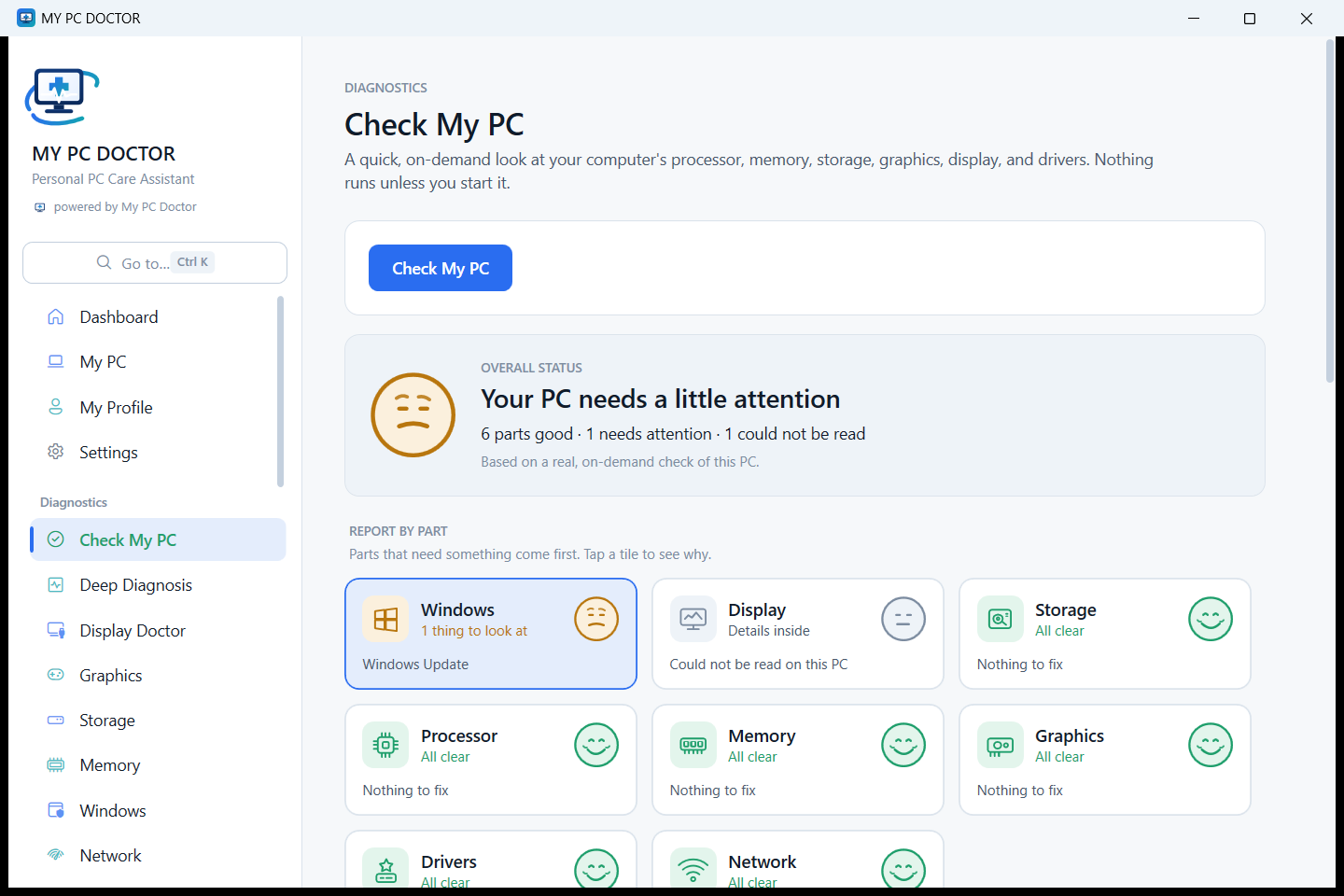The height and width of the screenshot is (896, 1344).
Task: Select Check My PC in Diagnostics menu
Action: (158, 539)
